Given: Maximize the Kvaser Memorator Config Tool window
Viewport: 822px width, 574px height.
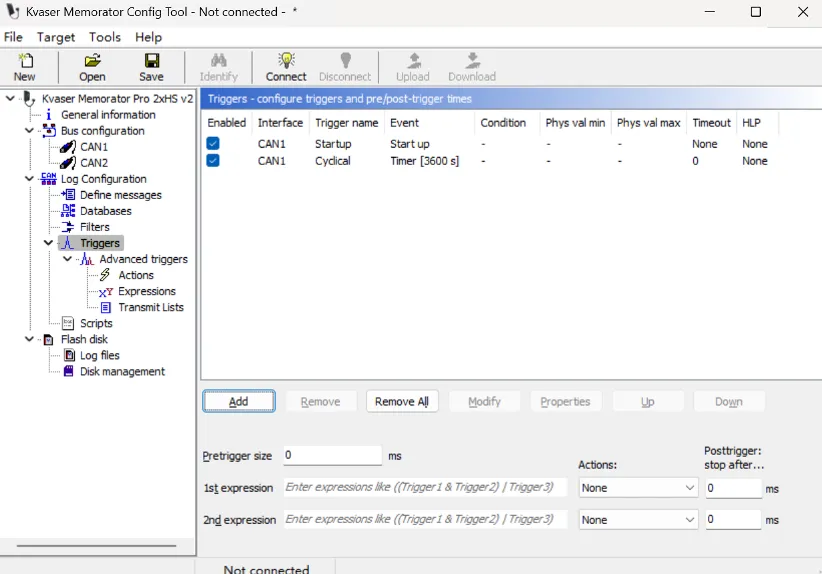Looking at the screenshot, I should [x=756, y=12].
